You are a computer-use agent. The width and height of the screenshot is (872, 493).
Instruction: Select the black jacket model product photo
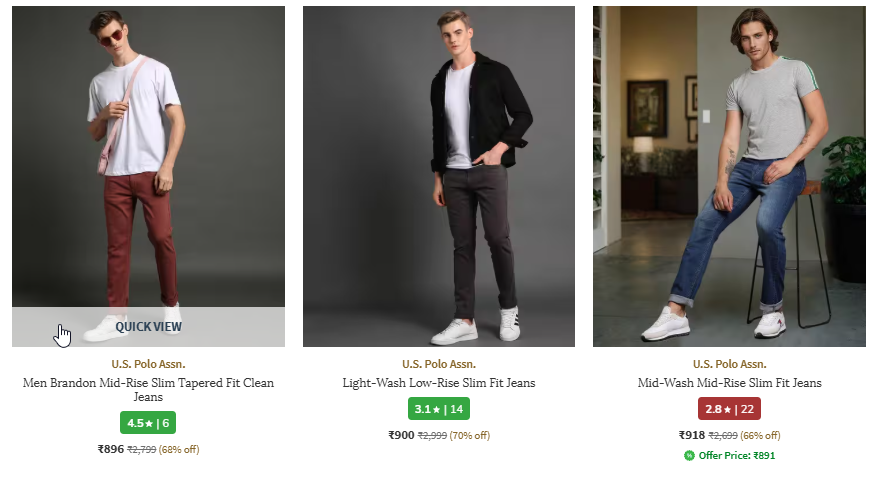coord(438,176)
